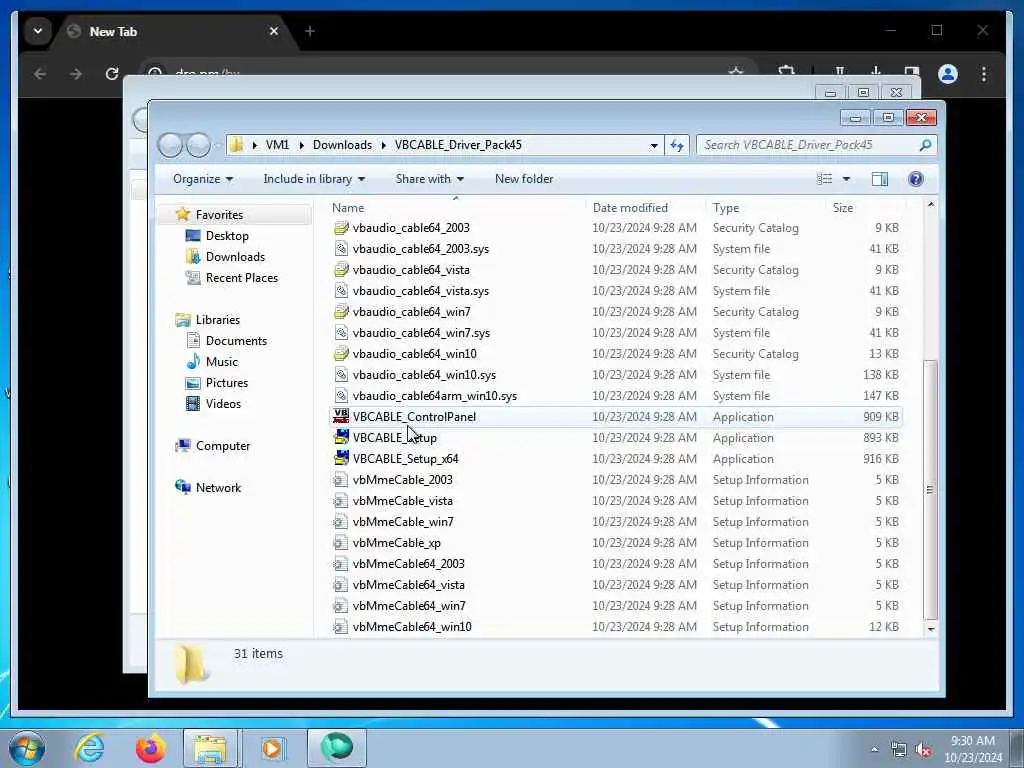Open Music library
This screenshot has width=1024, height=768.
(221, 362)
